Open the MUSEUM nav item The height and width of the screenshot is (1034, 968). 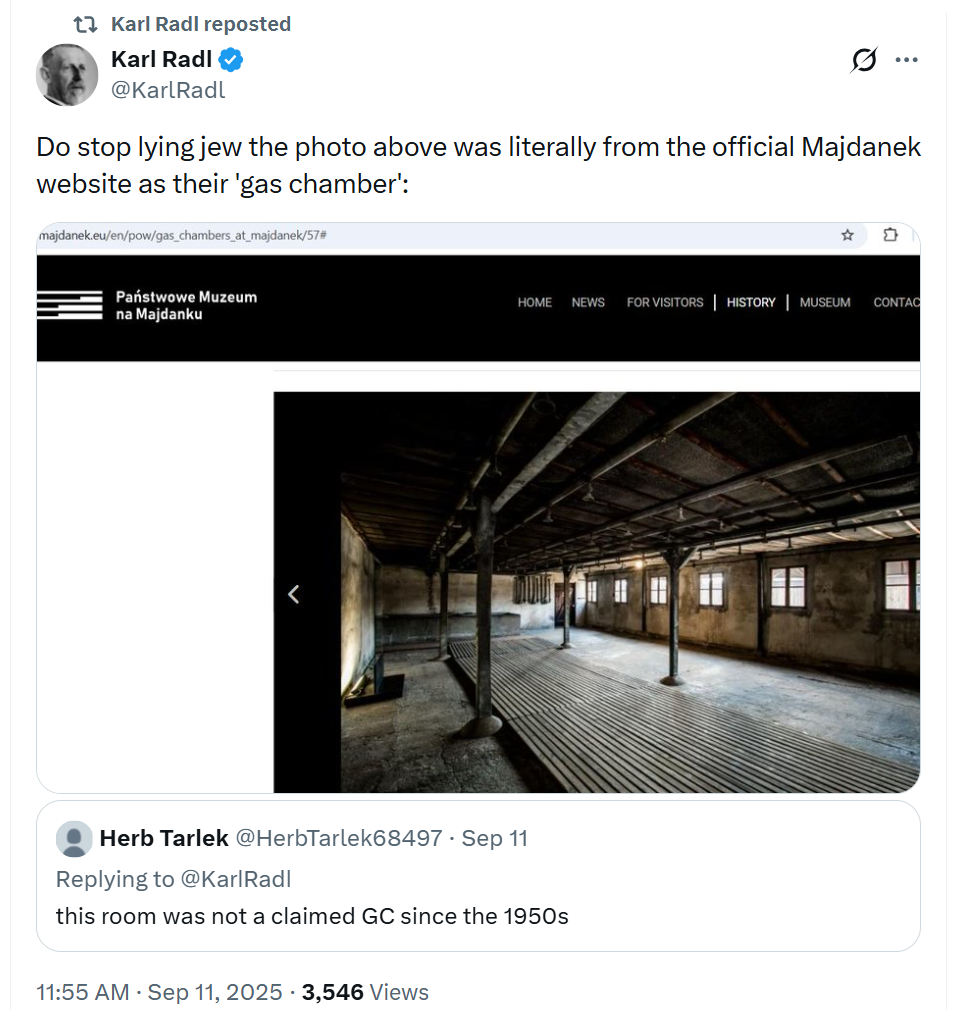point(825,302)
